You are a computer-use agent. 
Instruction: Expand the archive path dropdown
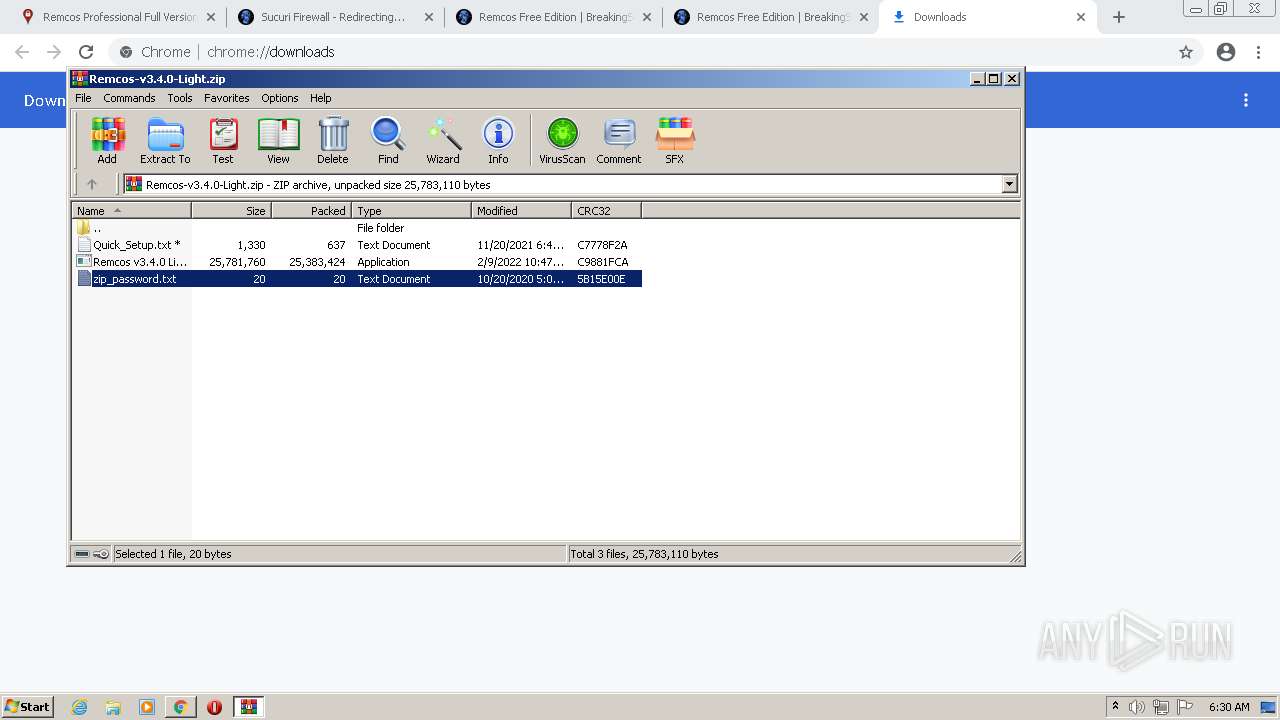[1009, 184]
